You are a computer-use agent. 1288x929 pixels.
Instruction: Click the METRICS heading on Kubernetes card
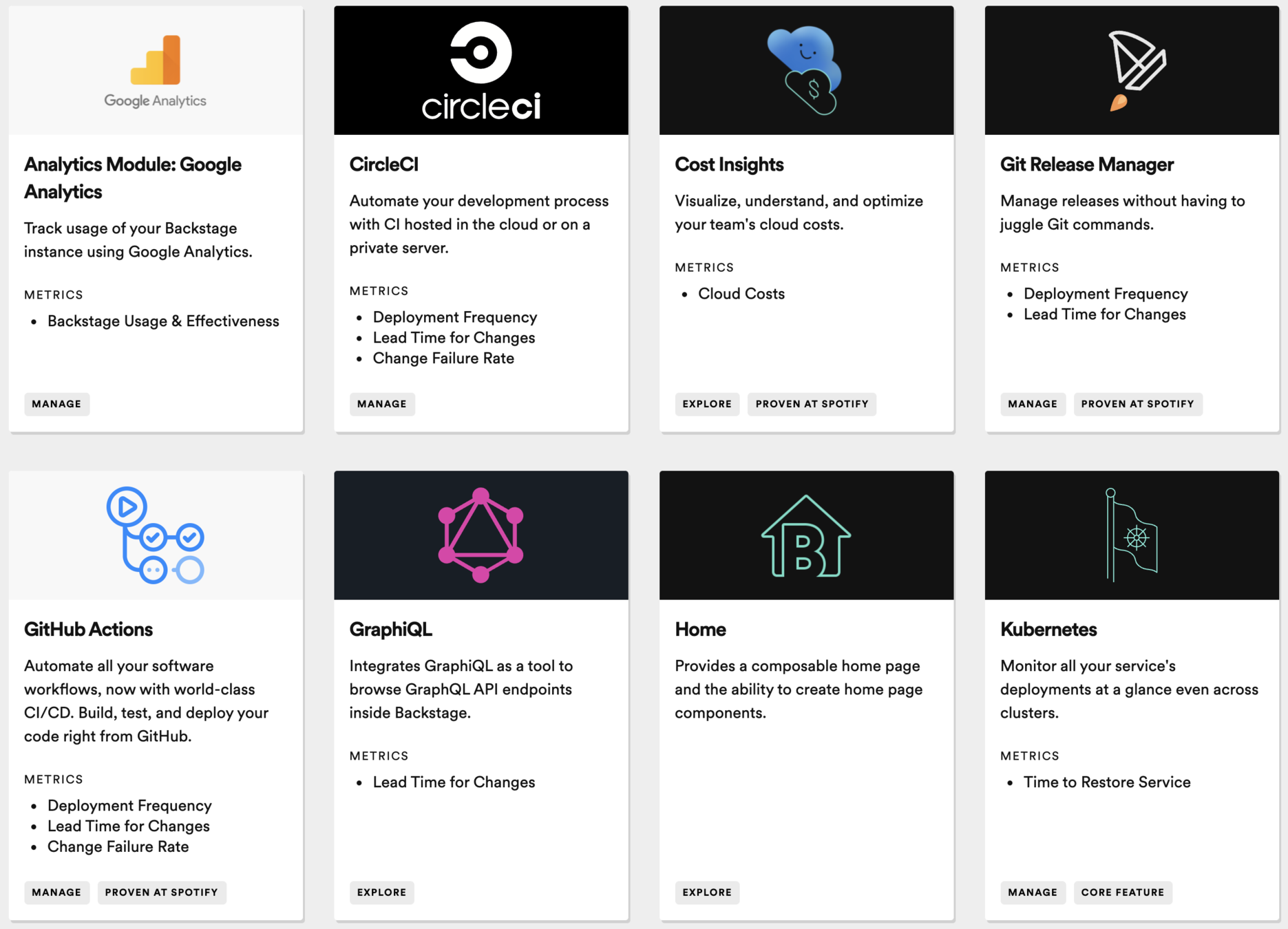tap(1030, 756)
